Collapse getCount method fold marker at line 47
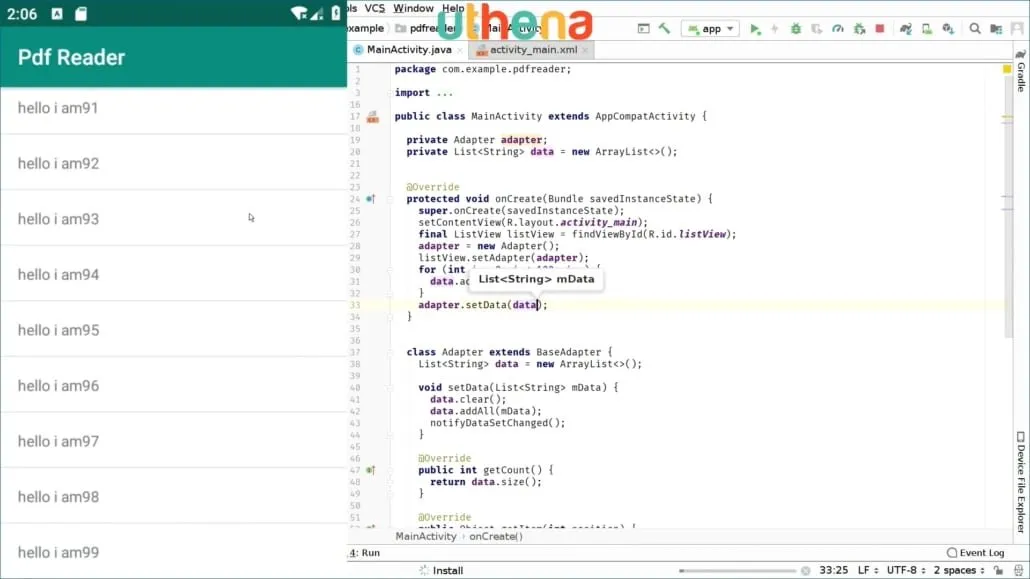Image resolution: width=1030 pixels, height=579 pixels. click(x=390, y=470)
